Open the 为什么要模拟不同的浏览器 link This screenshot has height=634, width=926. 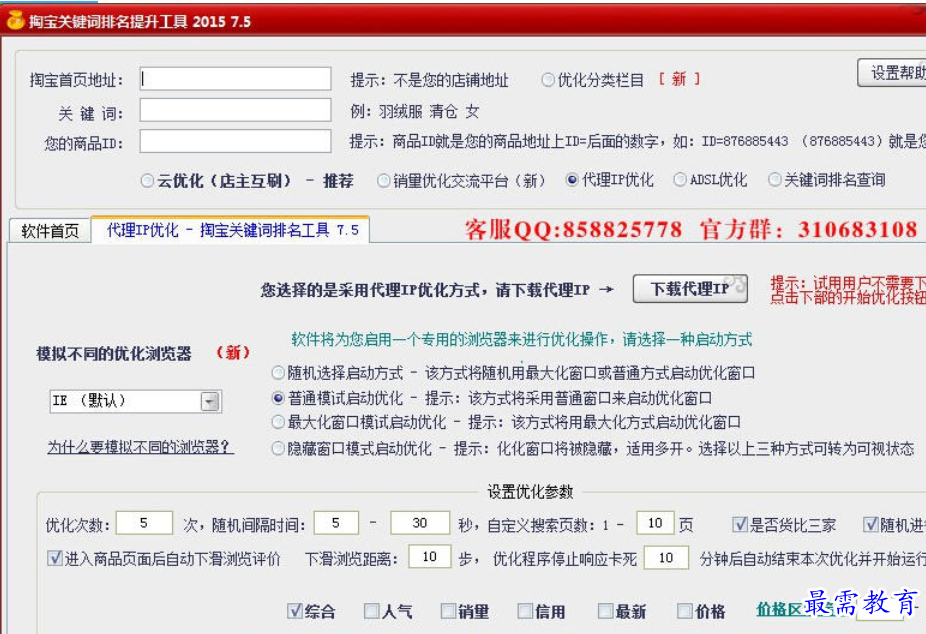click(140, 447)
